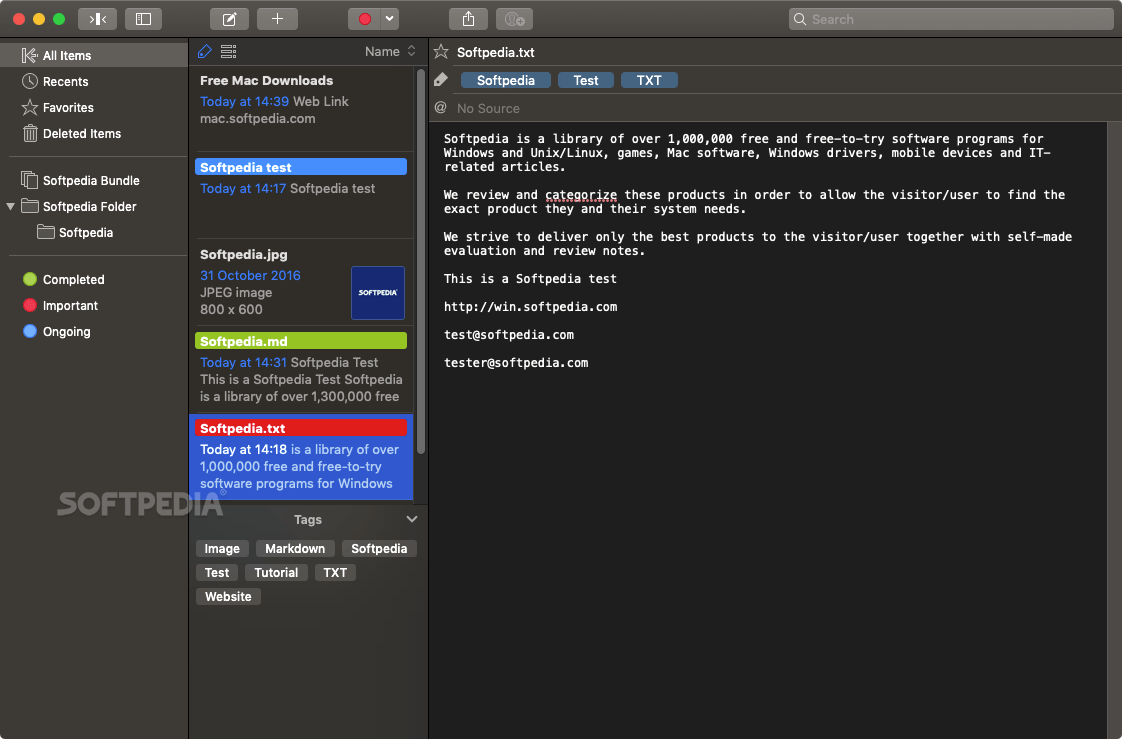The image size is (1122, 739).
Task: Filter by Ongoing blue label
Action: (94, 332)
